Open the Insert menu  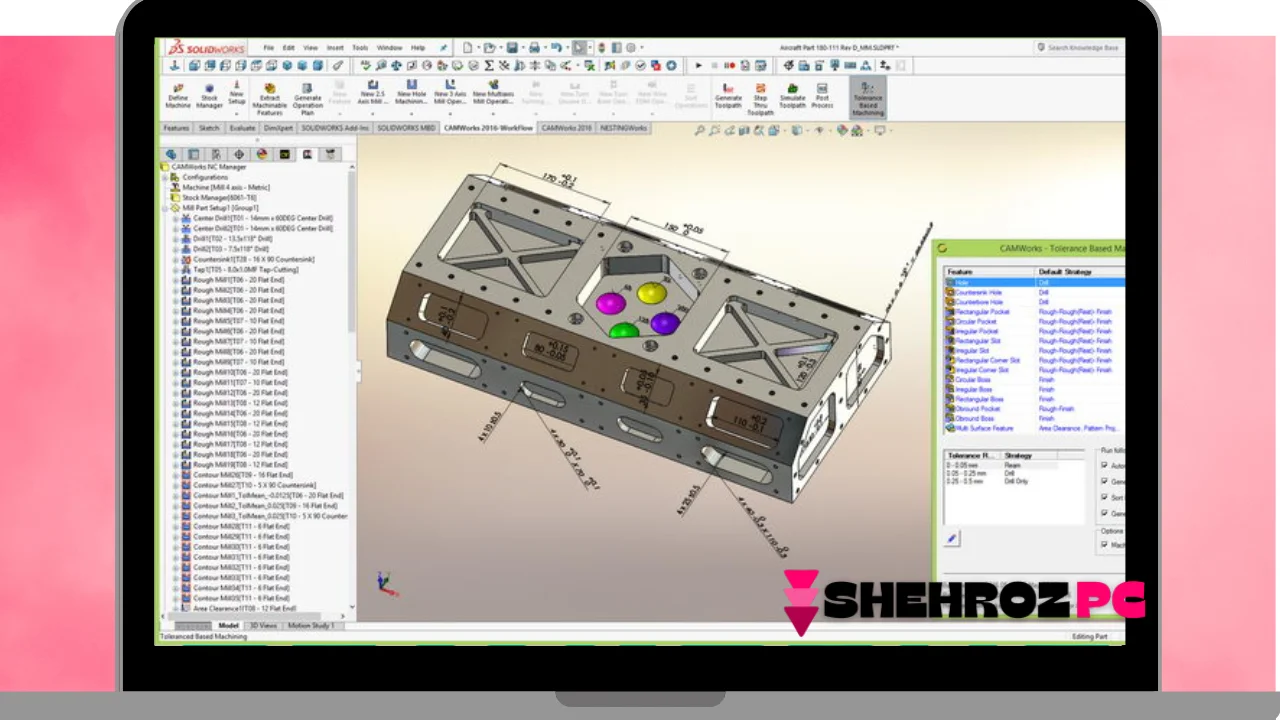[335, 47]
